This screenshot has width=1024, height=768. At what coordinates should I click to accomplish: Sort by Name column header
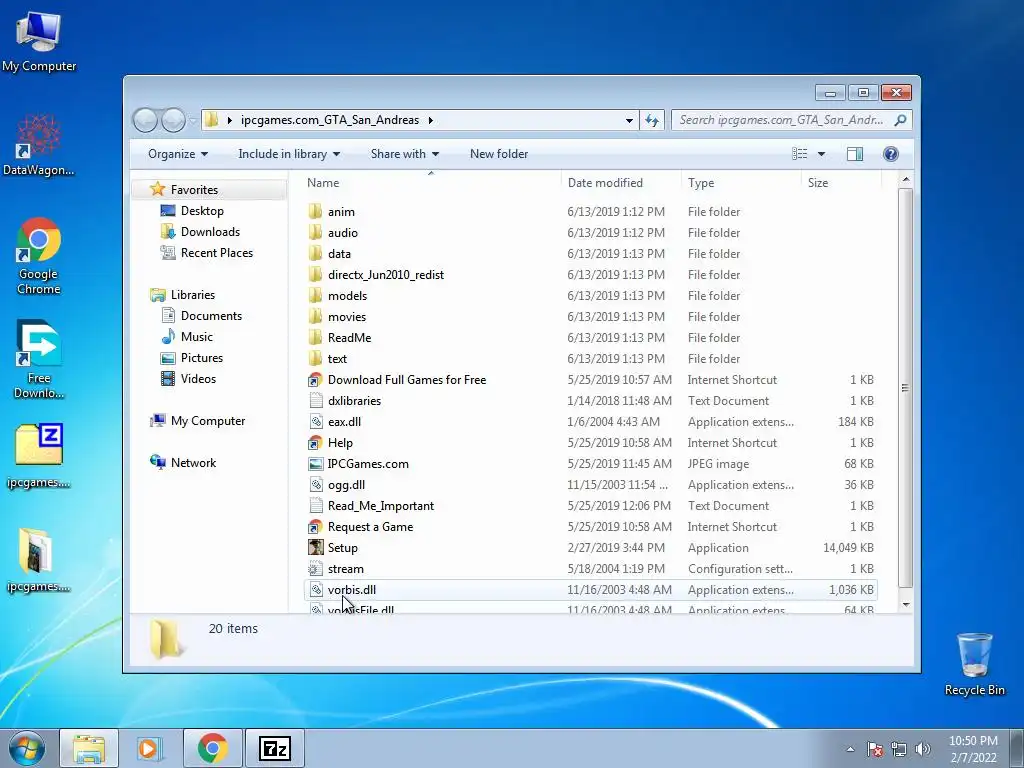point(430,183)
